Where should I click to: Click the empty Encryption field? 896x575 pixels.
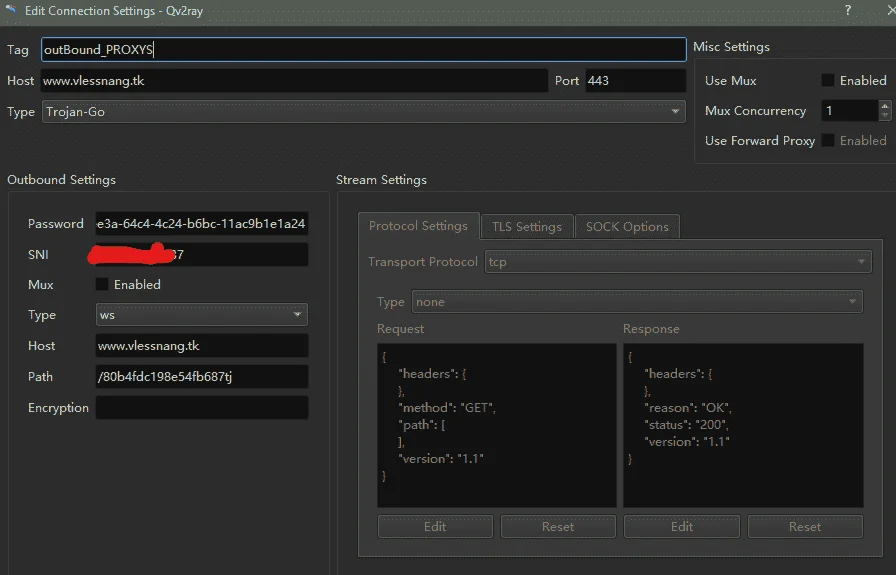click(202, 408)
